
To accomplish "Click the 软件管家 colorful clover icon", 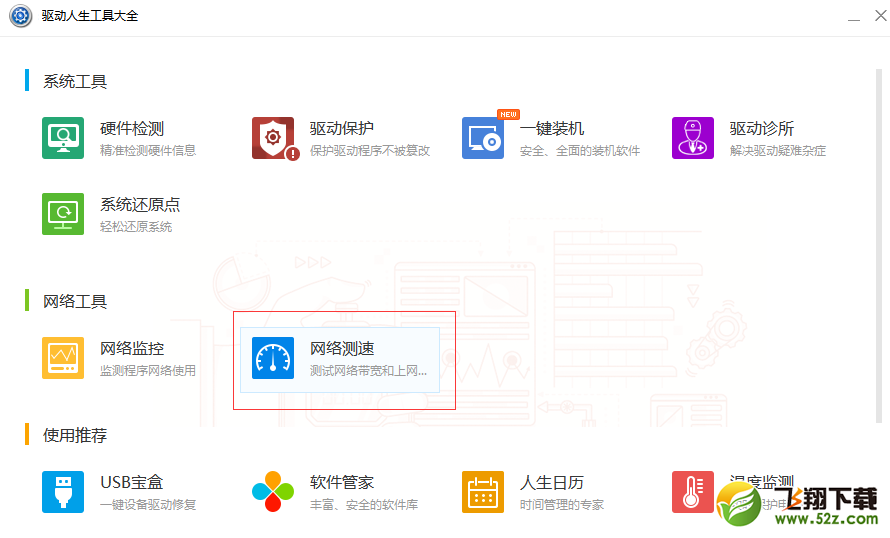I will [x=273, y=492].
